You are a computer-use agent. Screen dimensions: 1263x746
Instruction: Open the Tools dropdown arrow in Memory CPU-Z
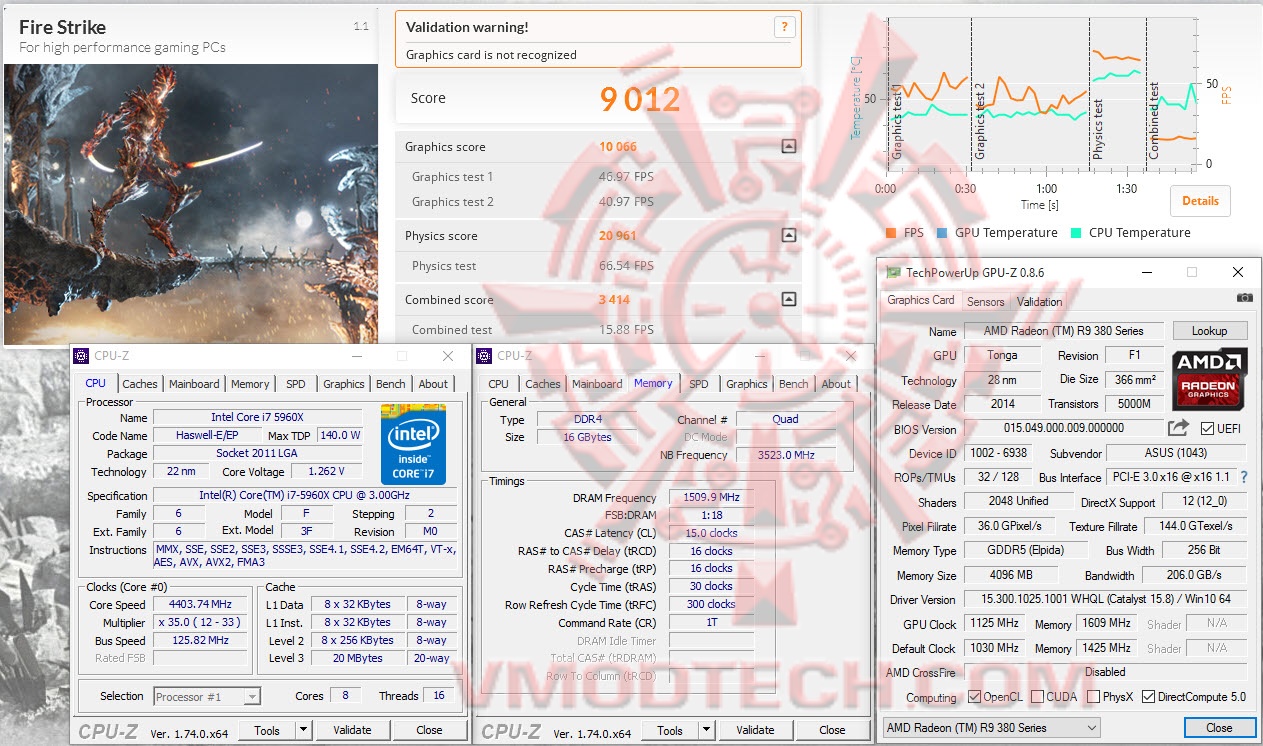(x=707, y=730)
